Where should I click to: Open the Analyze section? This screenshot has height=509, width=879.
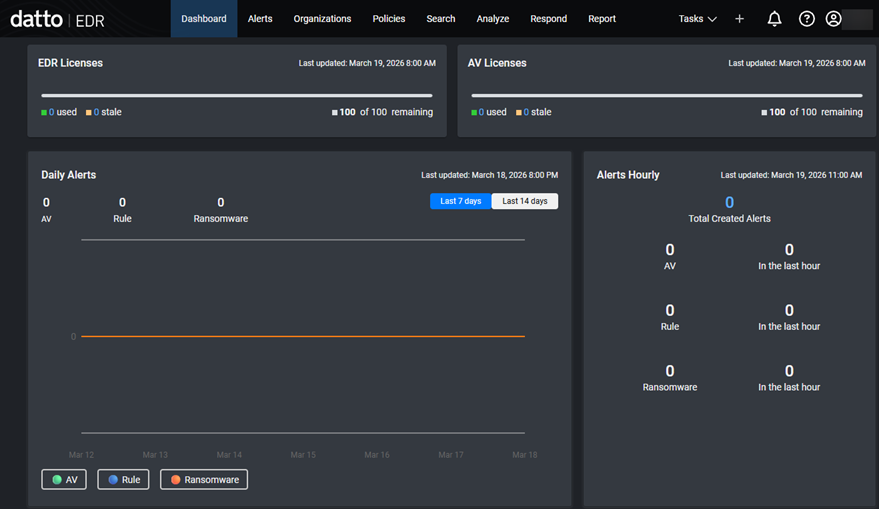pyautogui.click(x=492, y=19)
